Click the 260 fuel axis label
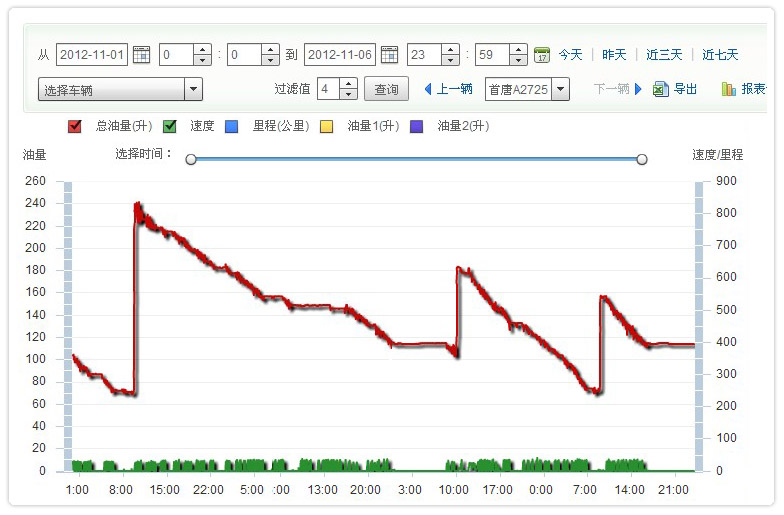 (36, 181)
